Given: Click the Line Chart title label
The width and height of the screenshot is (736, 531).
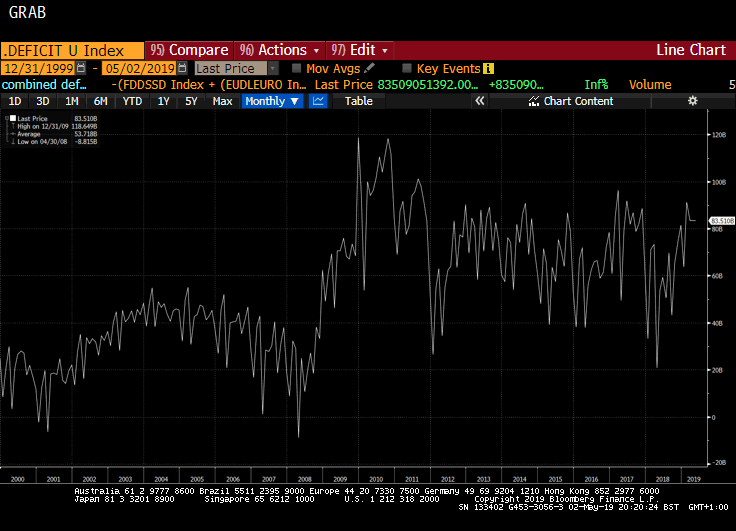Looking at the screenshot, I should pos(691,50).
